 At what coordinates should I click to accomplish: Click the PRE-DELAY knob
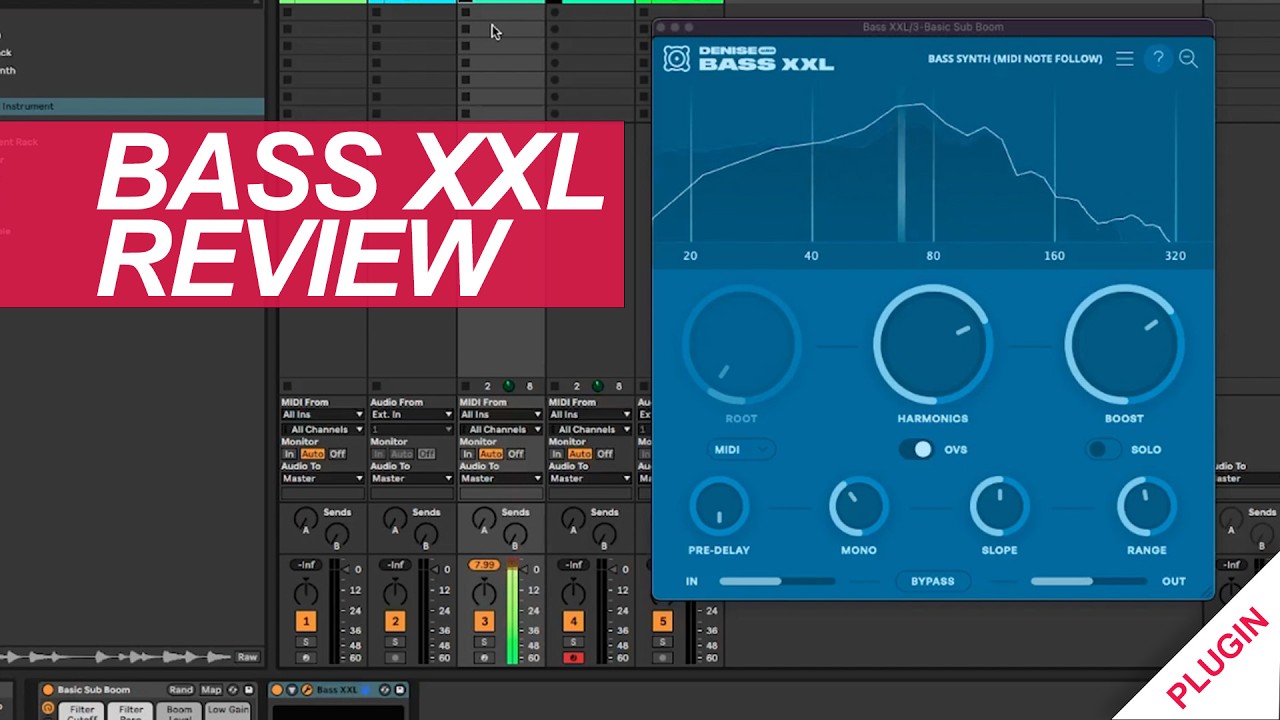point(719,507)
